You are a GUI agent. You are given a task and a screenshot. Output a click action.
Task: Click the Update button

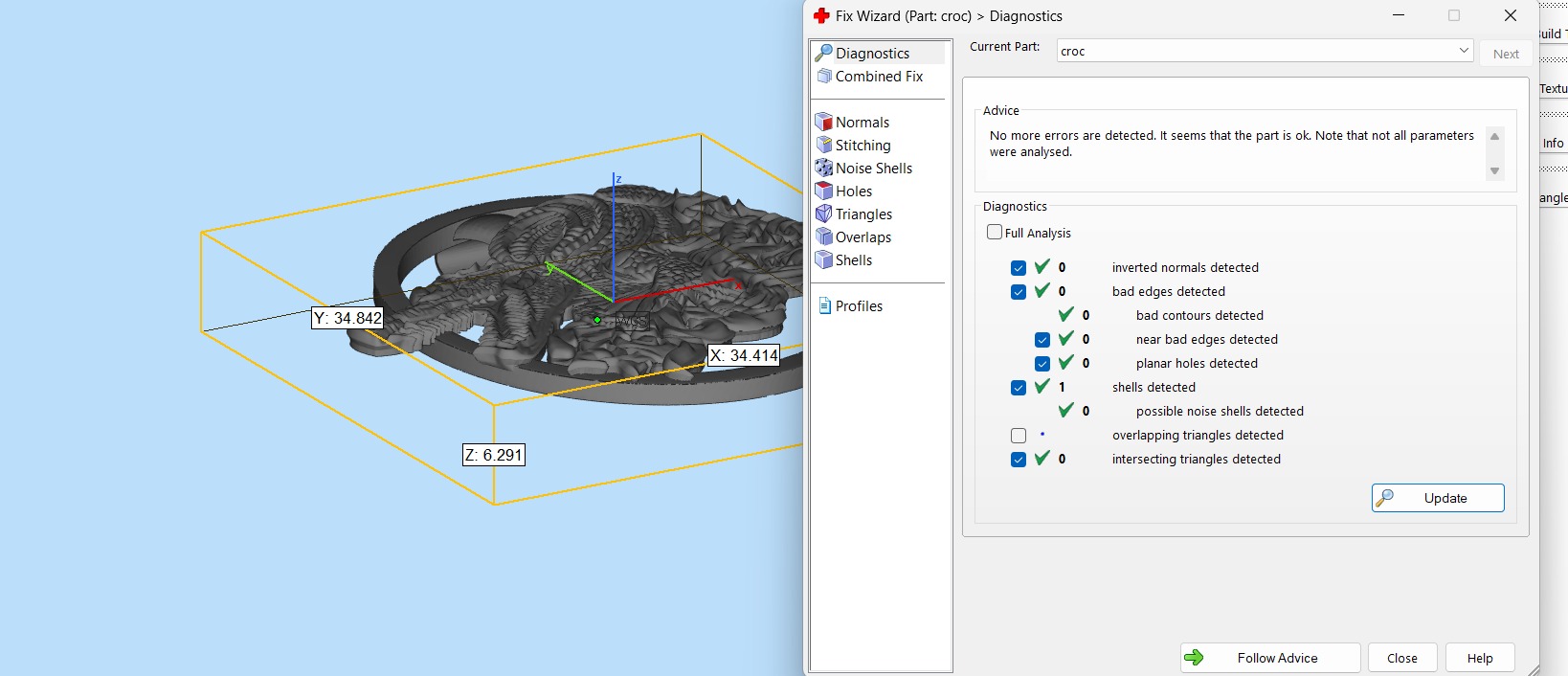tap(1438, 498)
